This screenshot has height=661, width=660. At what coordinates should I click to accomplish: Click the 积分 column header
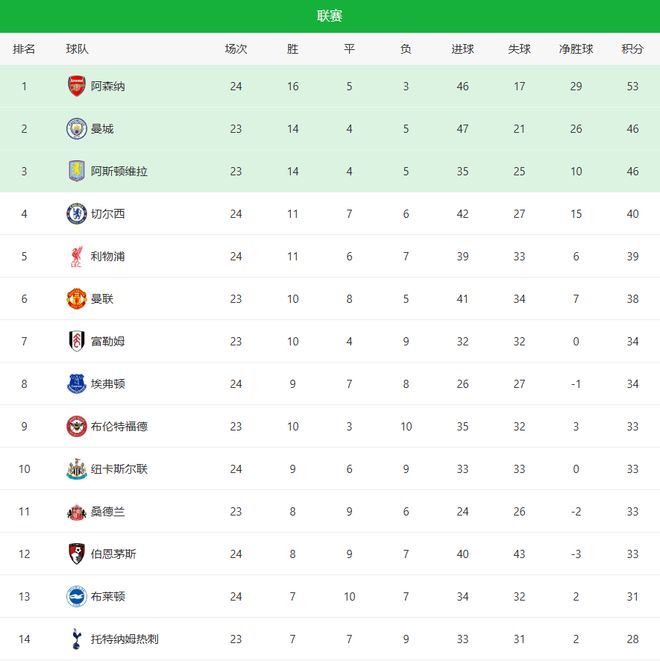632,49
